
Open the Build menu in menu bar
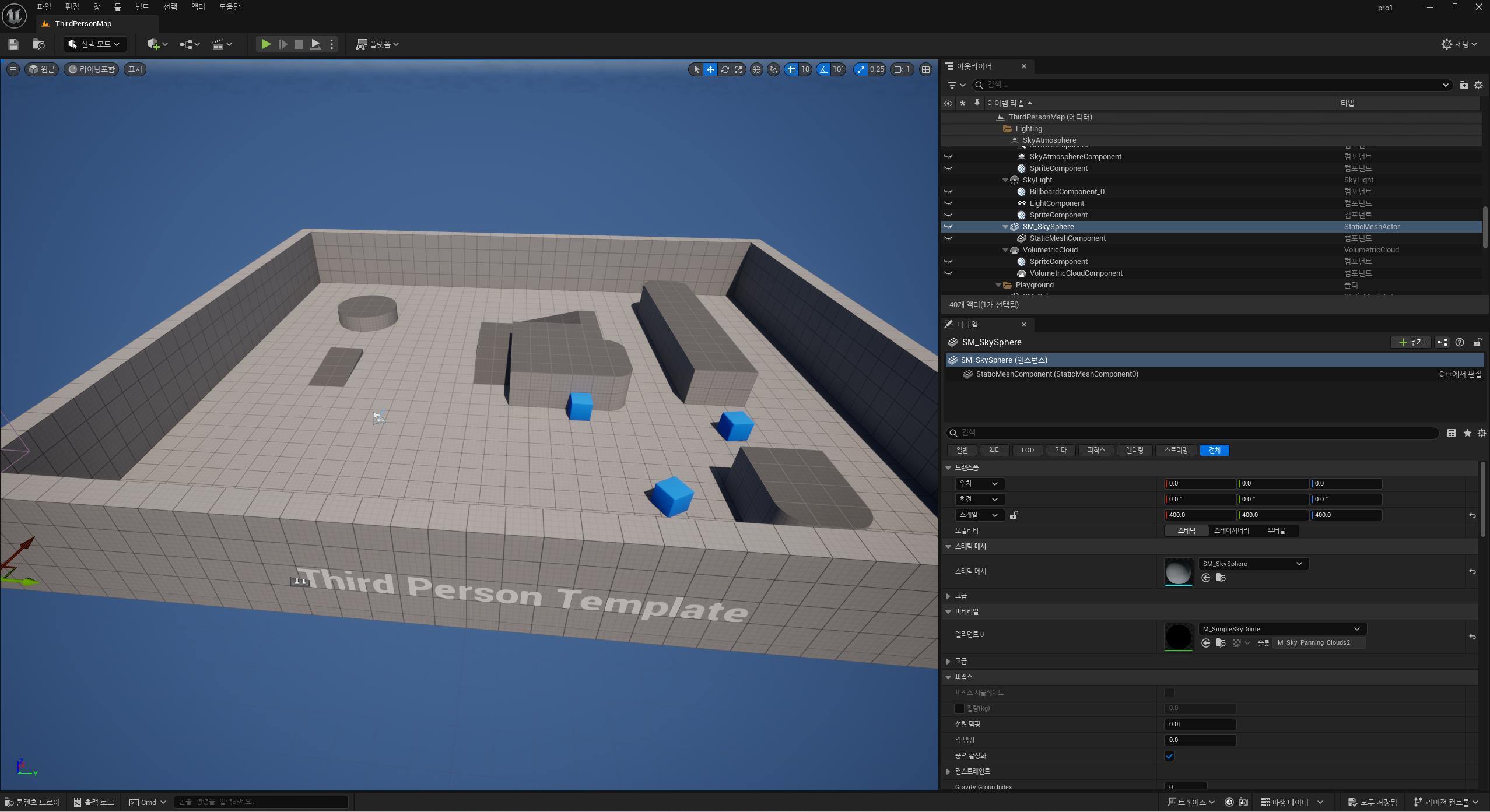pyautogui.click(x=142, y=7)
